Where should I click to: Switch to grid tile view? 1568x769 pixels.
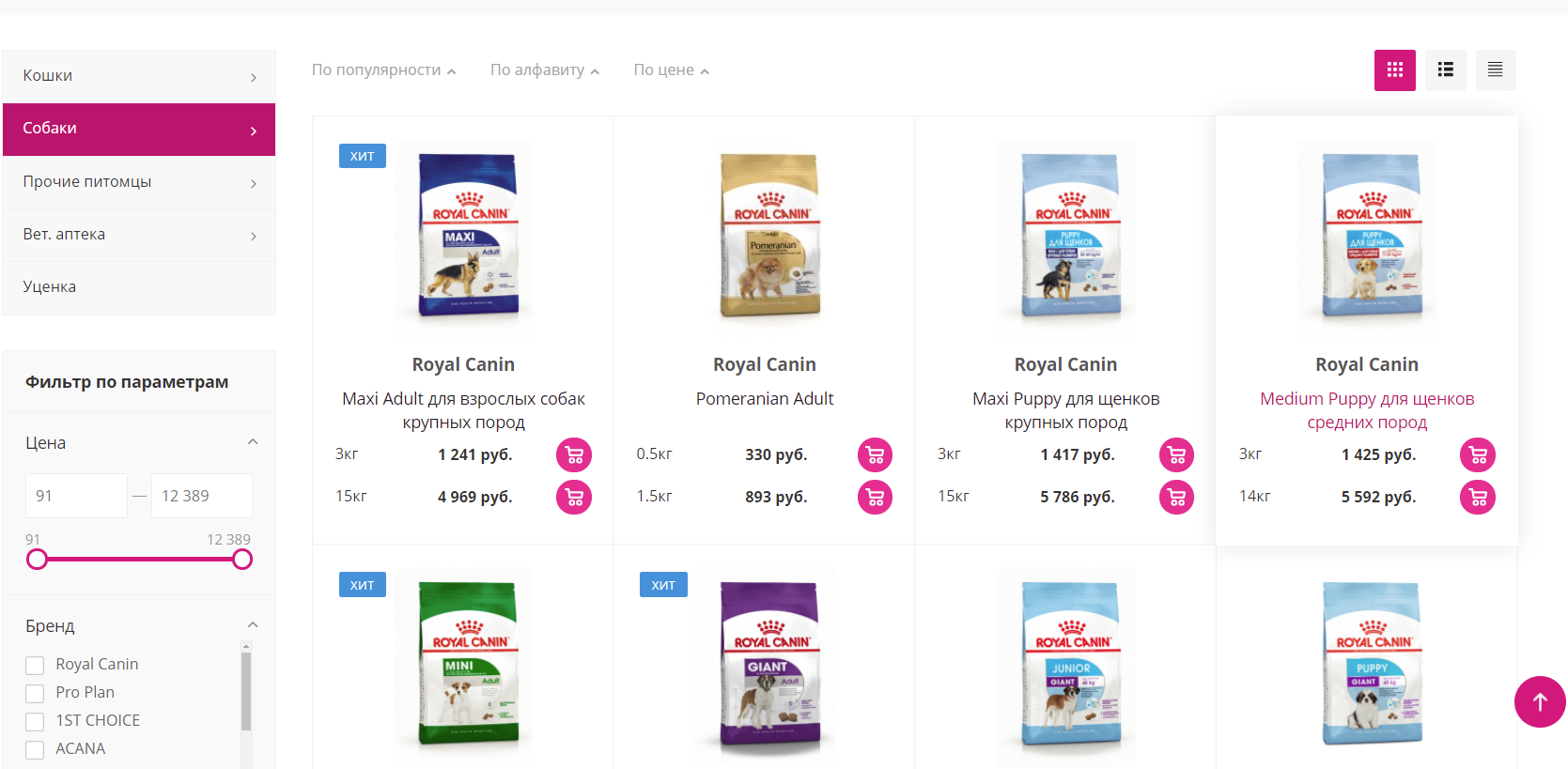1394,70
